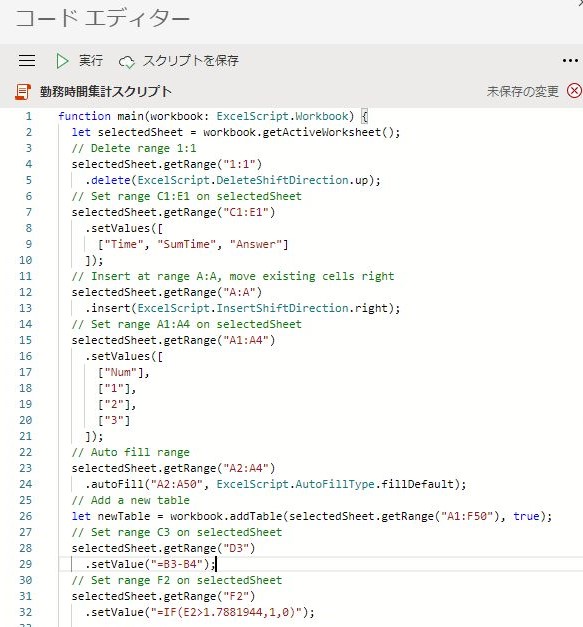This screenshot has width=583, height=627.
Task: Click comment '// Set range C1:E1 on selectedSheet'
Action: [x=187, y=196]
